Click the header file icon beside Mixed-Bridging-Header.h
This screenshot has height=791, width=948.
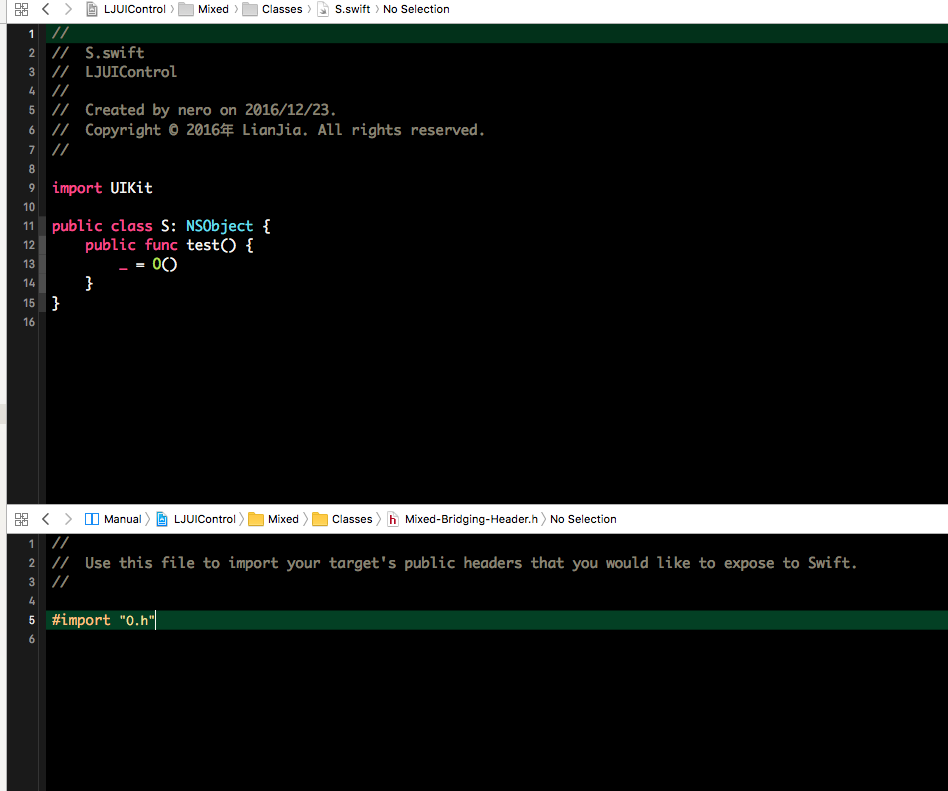[392, 519]
